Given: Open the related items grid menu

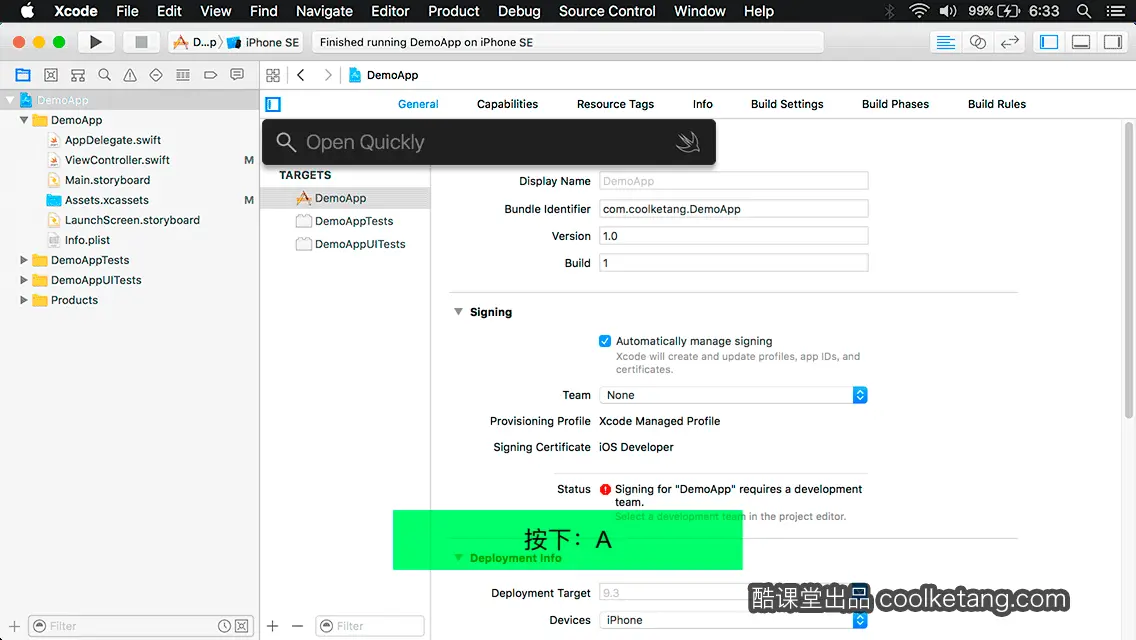Looking at the screenshot, I should click(x=273, y=75).
